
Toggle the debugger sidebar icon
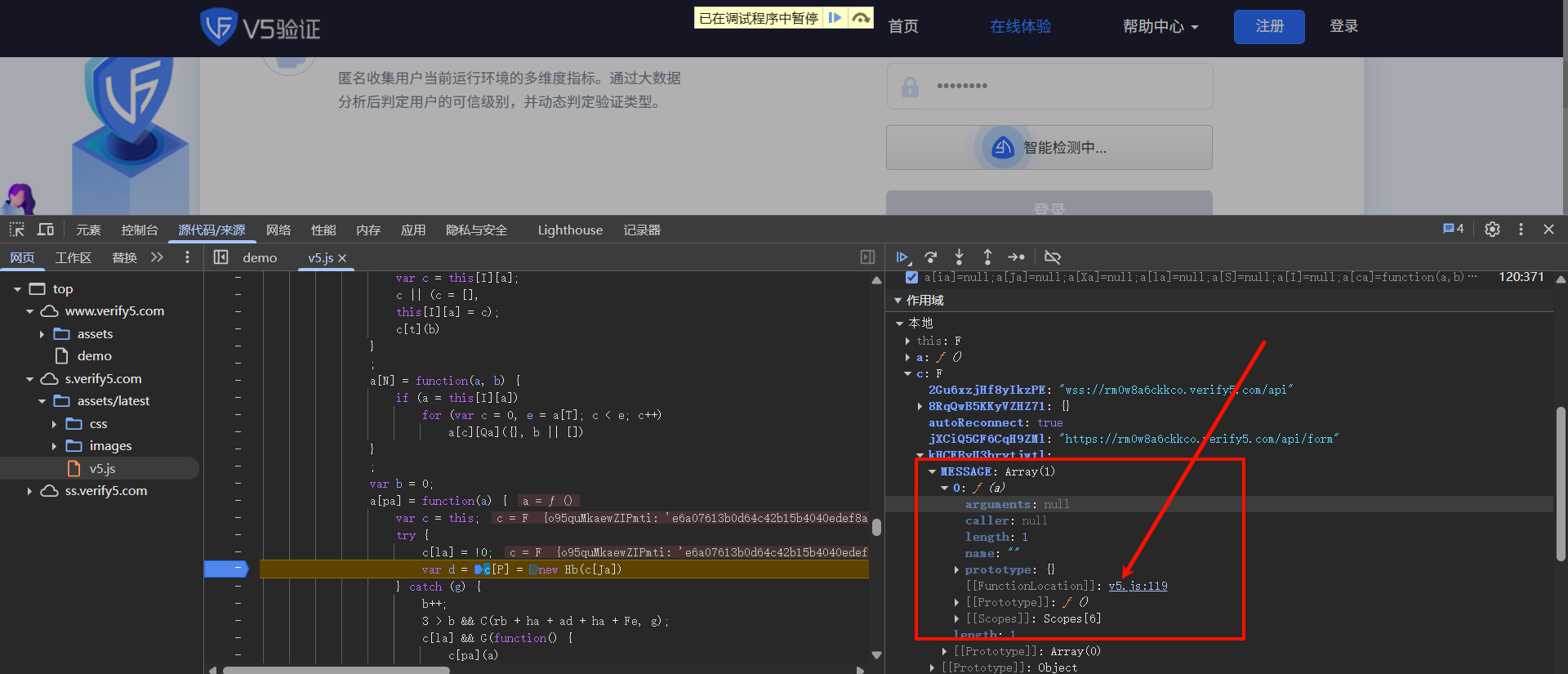[x=867, y=257]
